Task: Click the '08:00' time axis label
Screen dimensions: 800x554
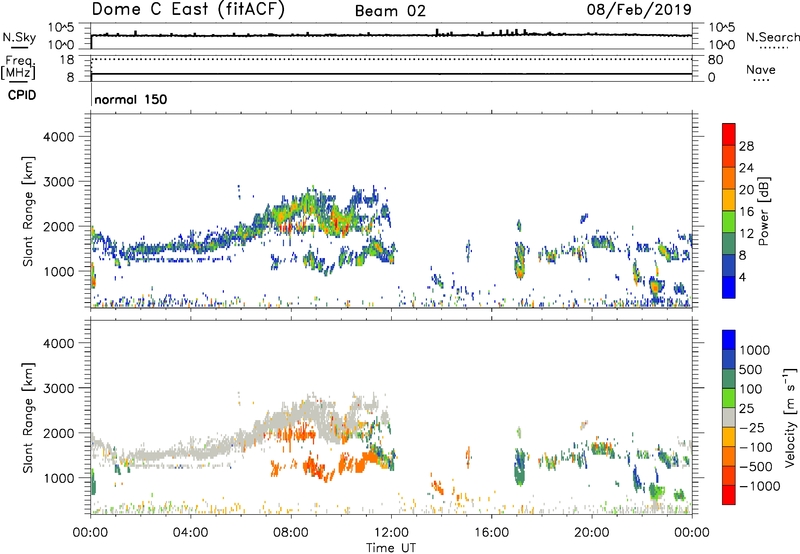Action: click(291, 533)
